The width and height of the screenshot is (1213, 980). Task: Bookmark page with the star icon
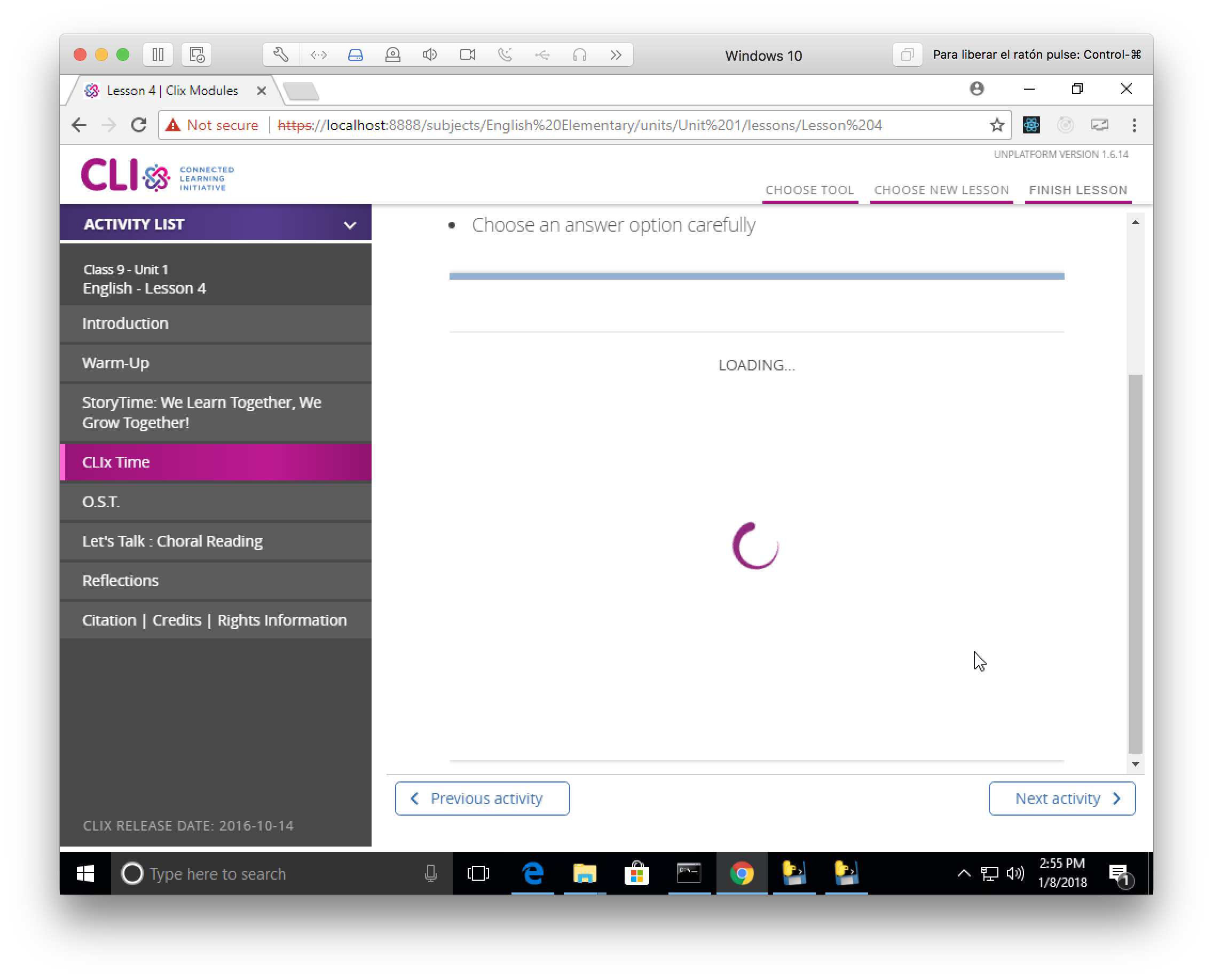(x=997, y=125)
